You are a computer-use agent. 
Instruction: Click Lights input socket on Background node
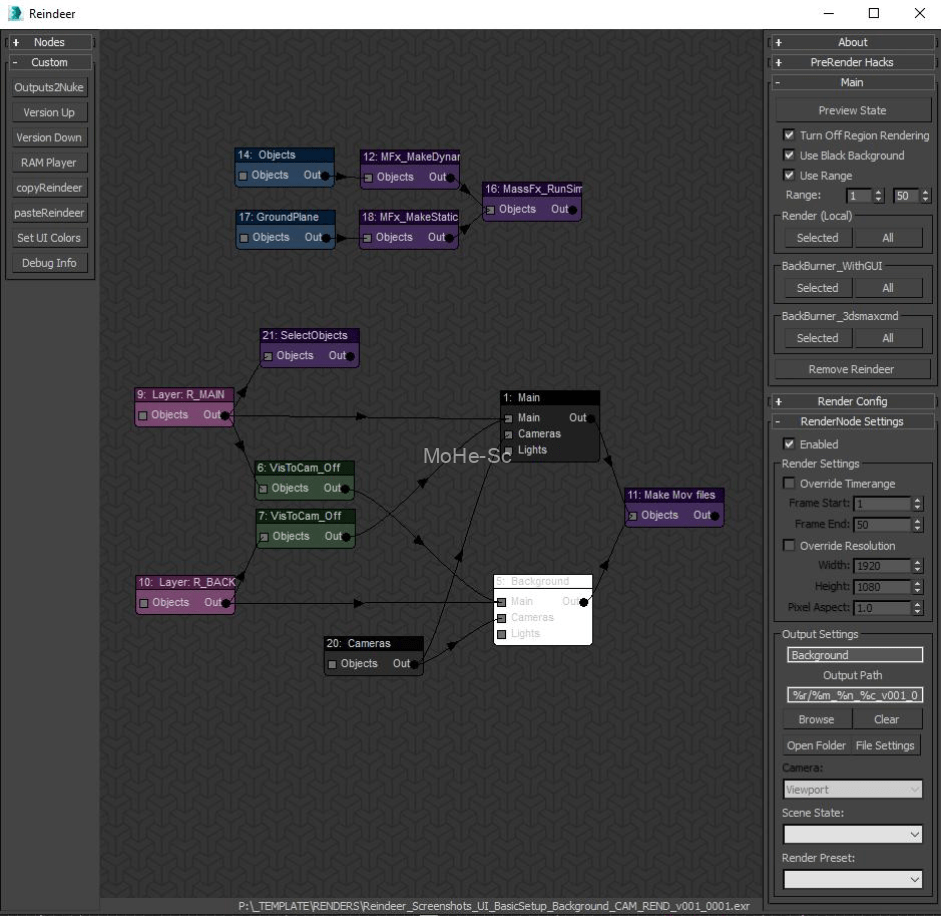[x=502, y=634]
